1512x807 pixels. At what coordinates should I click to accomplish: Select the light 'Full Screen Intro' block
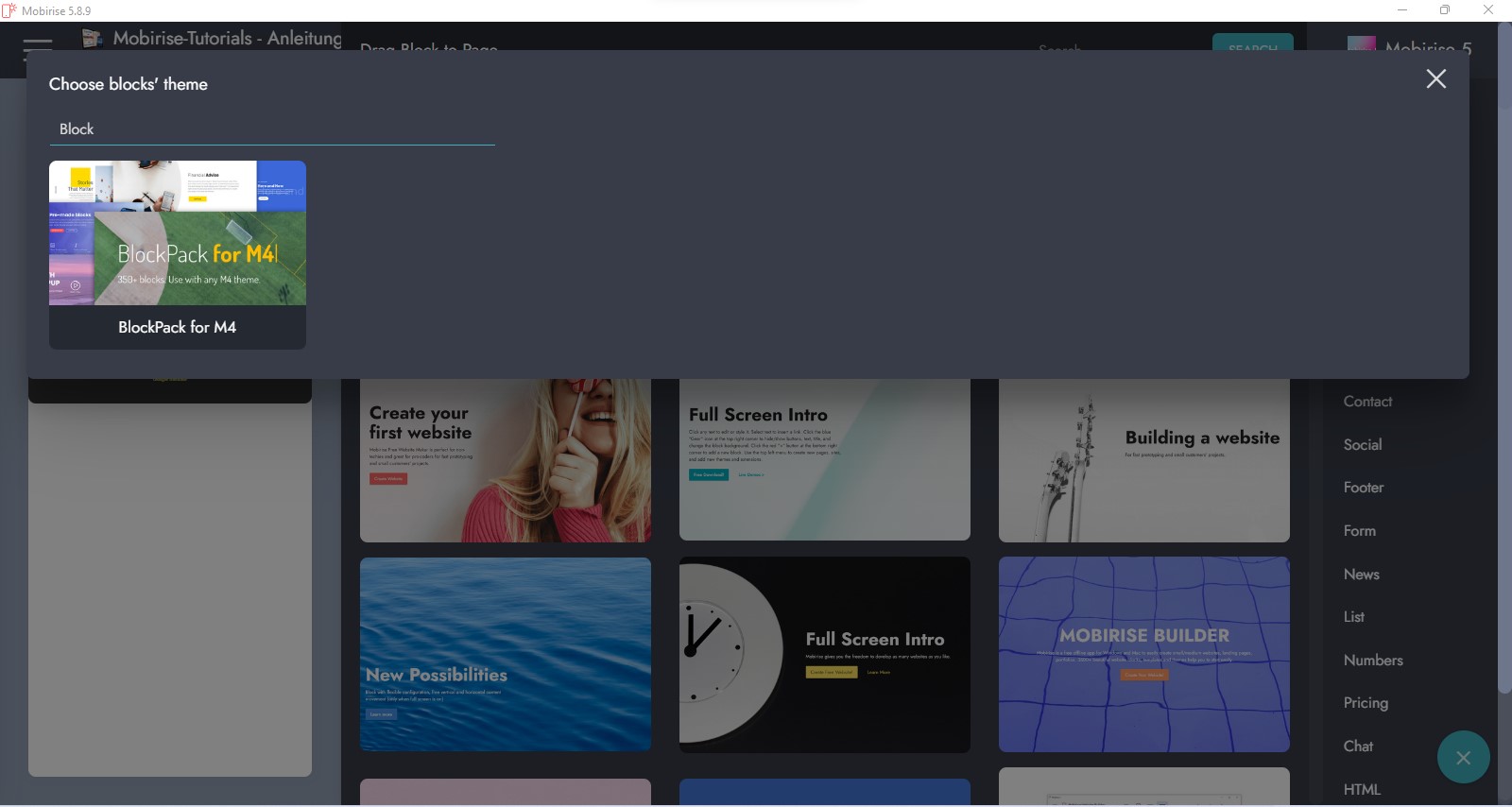pyautogui.click(x=825, y=460)
